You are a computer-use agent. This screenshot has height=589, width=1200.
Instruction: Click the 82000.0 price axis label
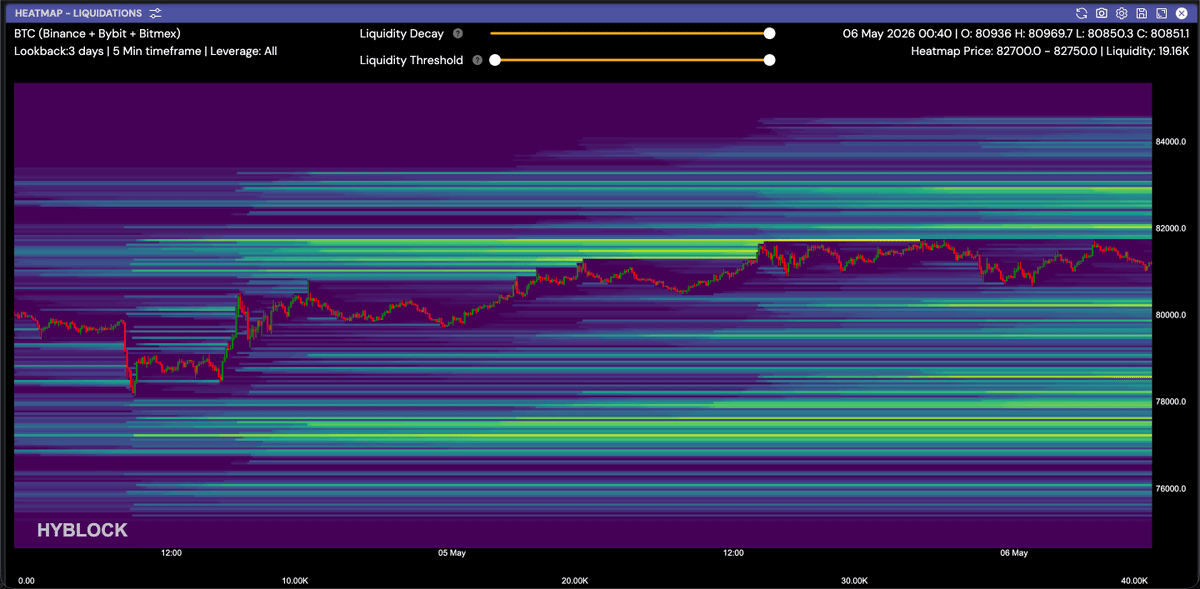[x=1171, y=228]
